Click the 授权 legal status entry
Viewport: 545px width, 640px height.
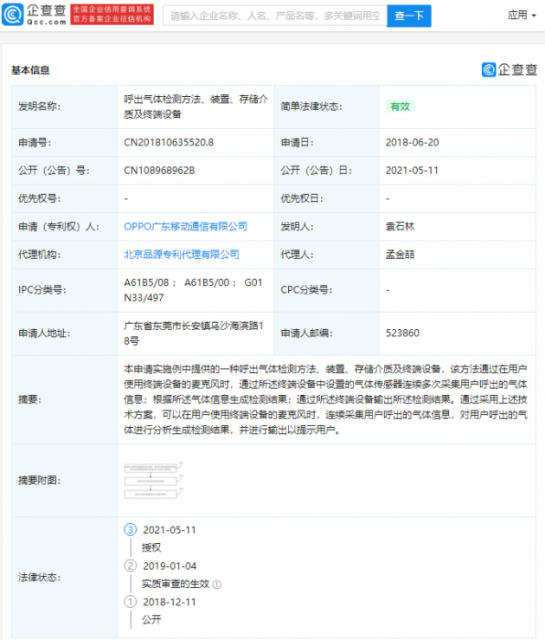point(151,548)
